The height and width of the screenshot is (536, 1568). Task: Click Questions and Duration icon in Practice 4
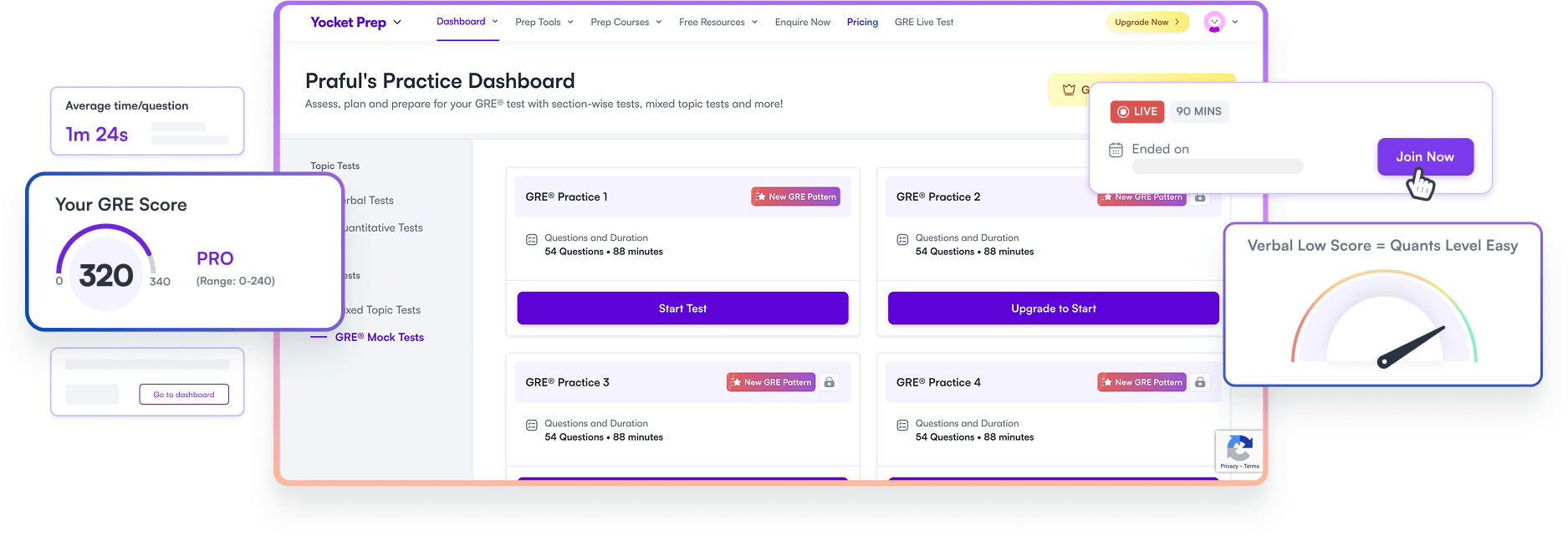pyautogui.click(x=902, y=426)
